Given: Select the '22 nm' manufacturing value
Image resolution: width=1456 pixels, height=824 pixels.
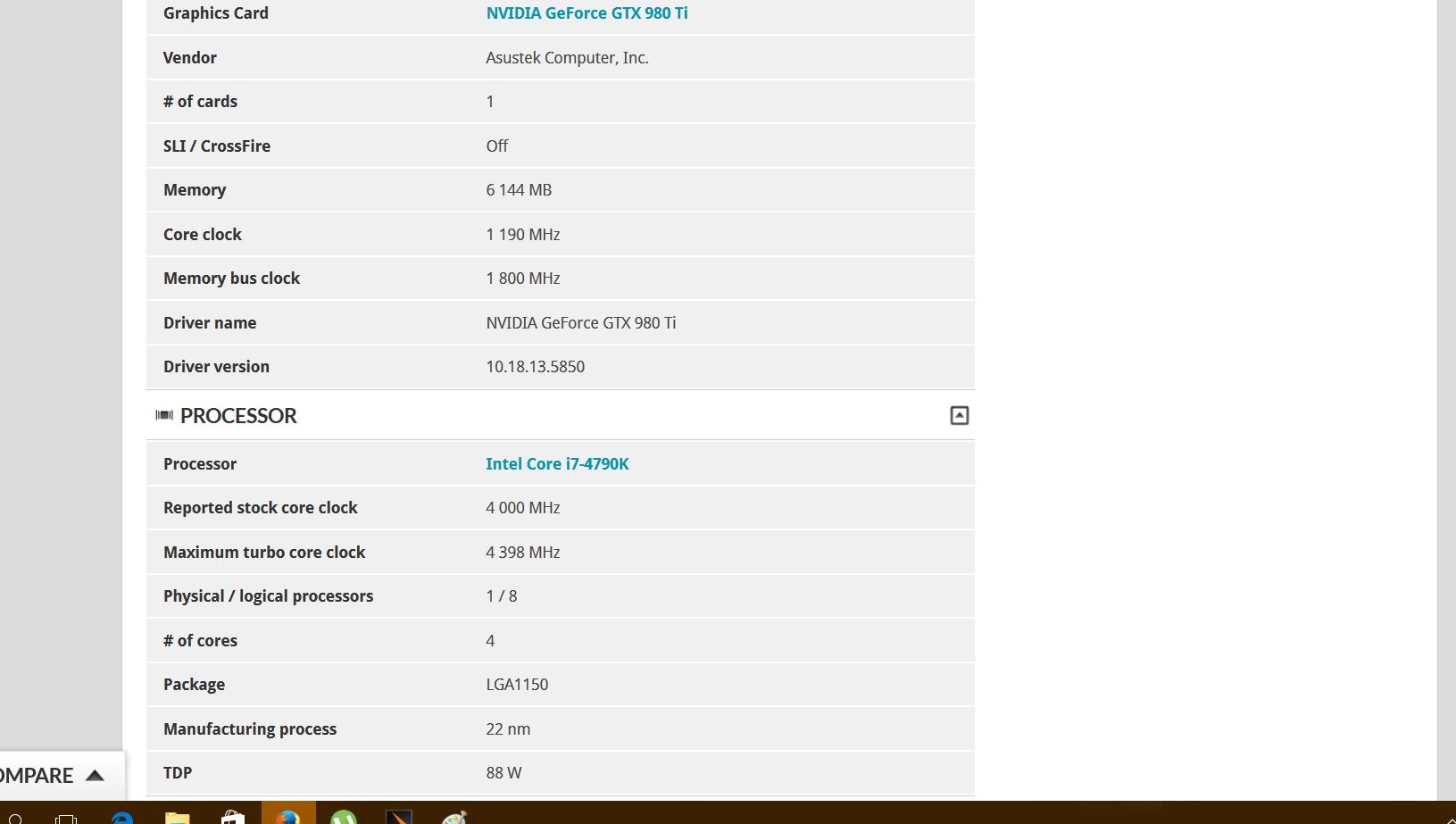Looking at the screenshot, I should tap(508, 729).
